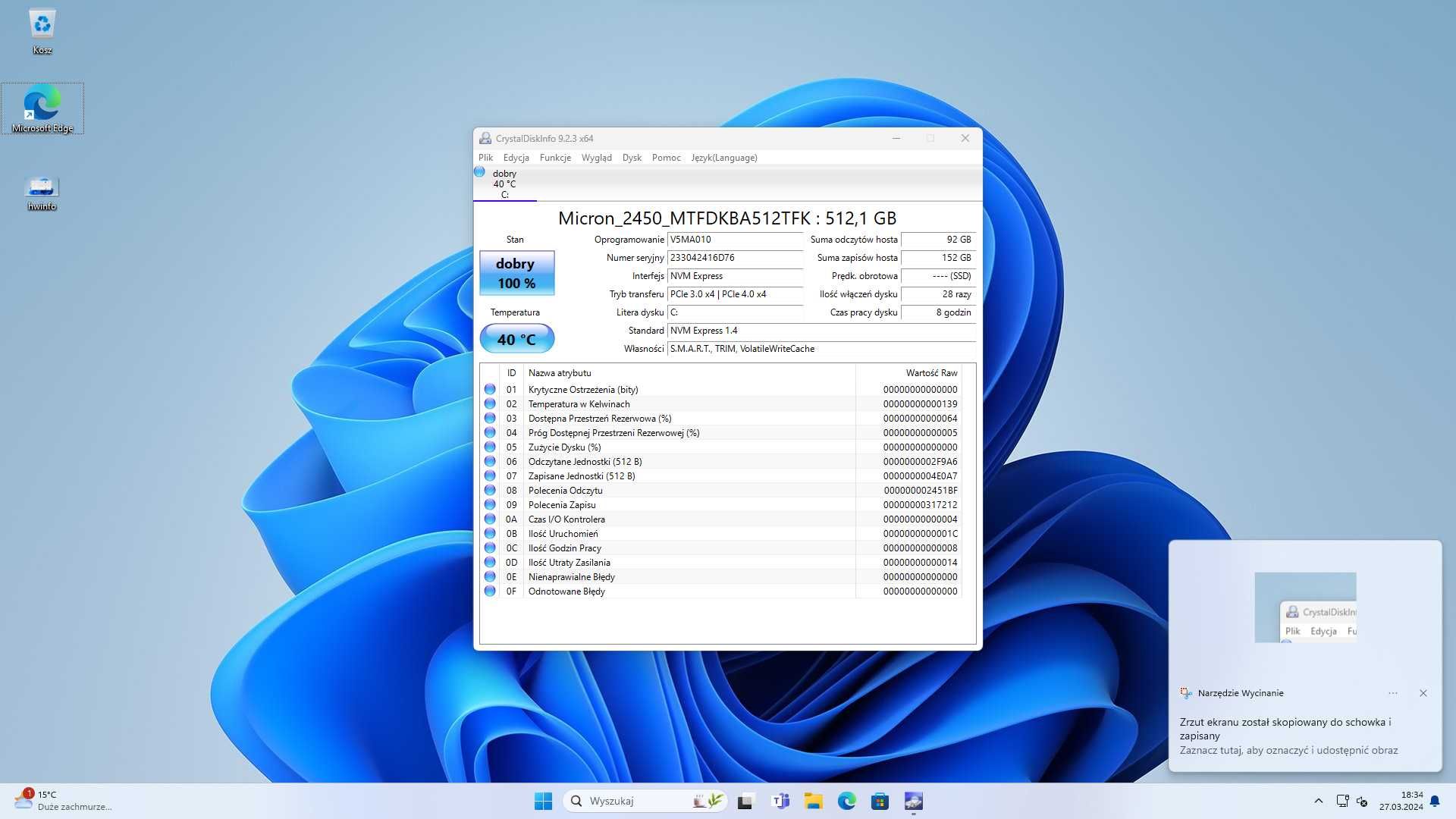Click the dobry 100 % health status button
Image resolution: width=1456 pixels, height=819 pixels.
click(x=517, y=273)
